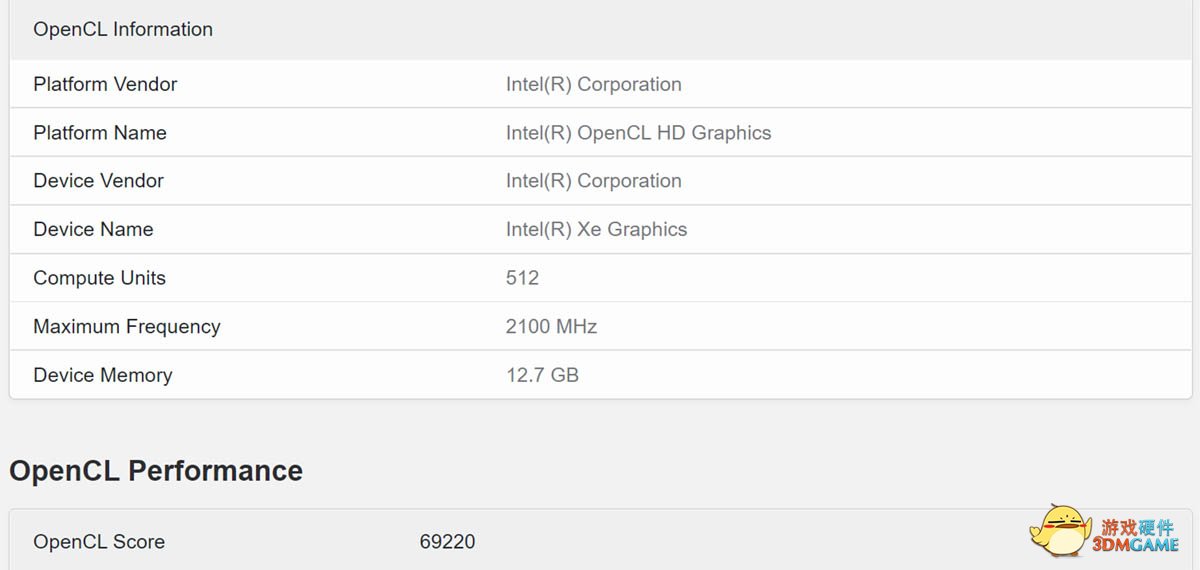This screenshot has width=1200, height=570.
Task: Select the 69220 OpenCL score value
Action: coord(447,541)
